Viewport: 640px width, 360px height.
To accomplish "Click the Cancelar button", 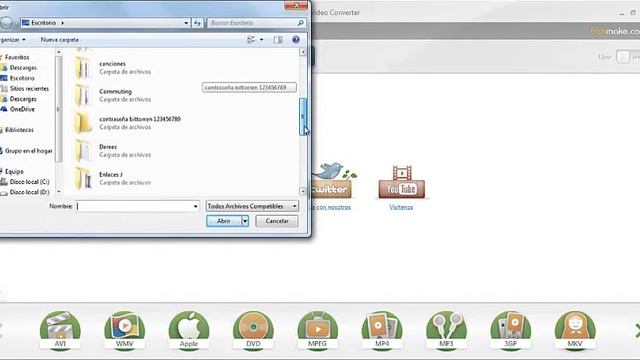I will (277, 221).
